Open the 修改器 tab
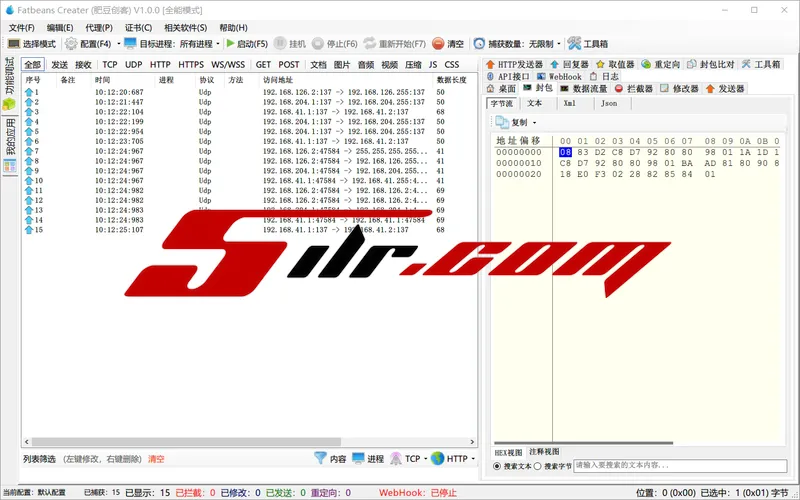The image size is (800, 500). point(679,88)
